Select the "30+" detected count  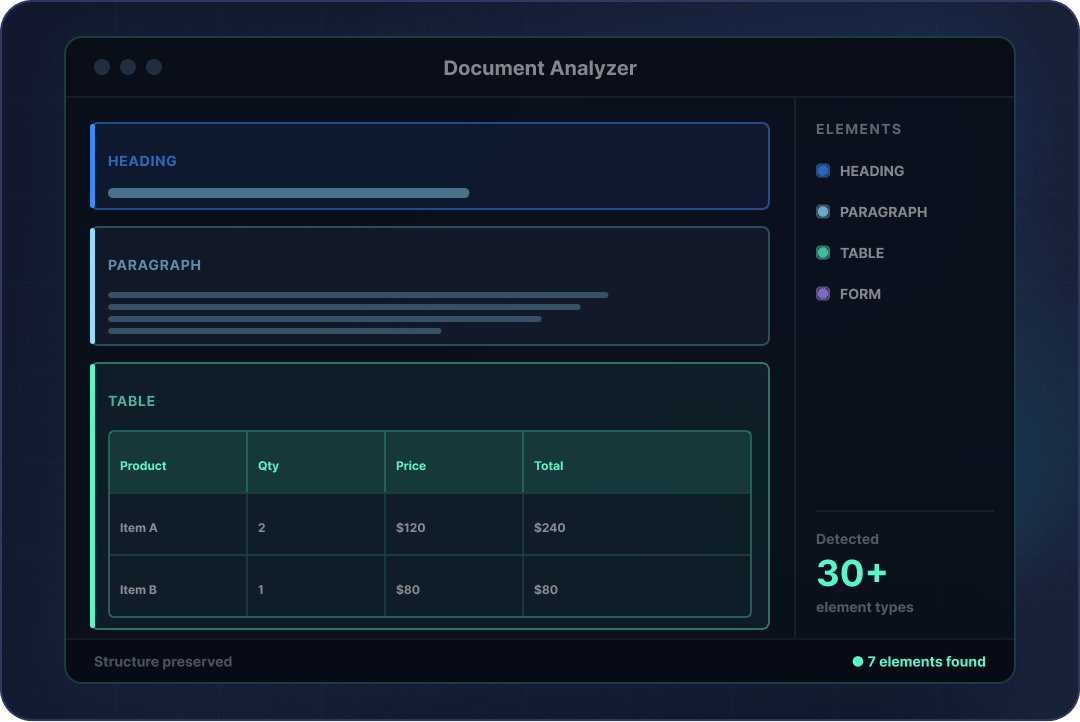pyautogui.click(x=851, y=573)
